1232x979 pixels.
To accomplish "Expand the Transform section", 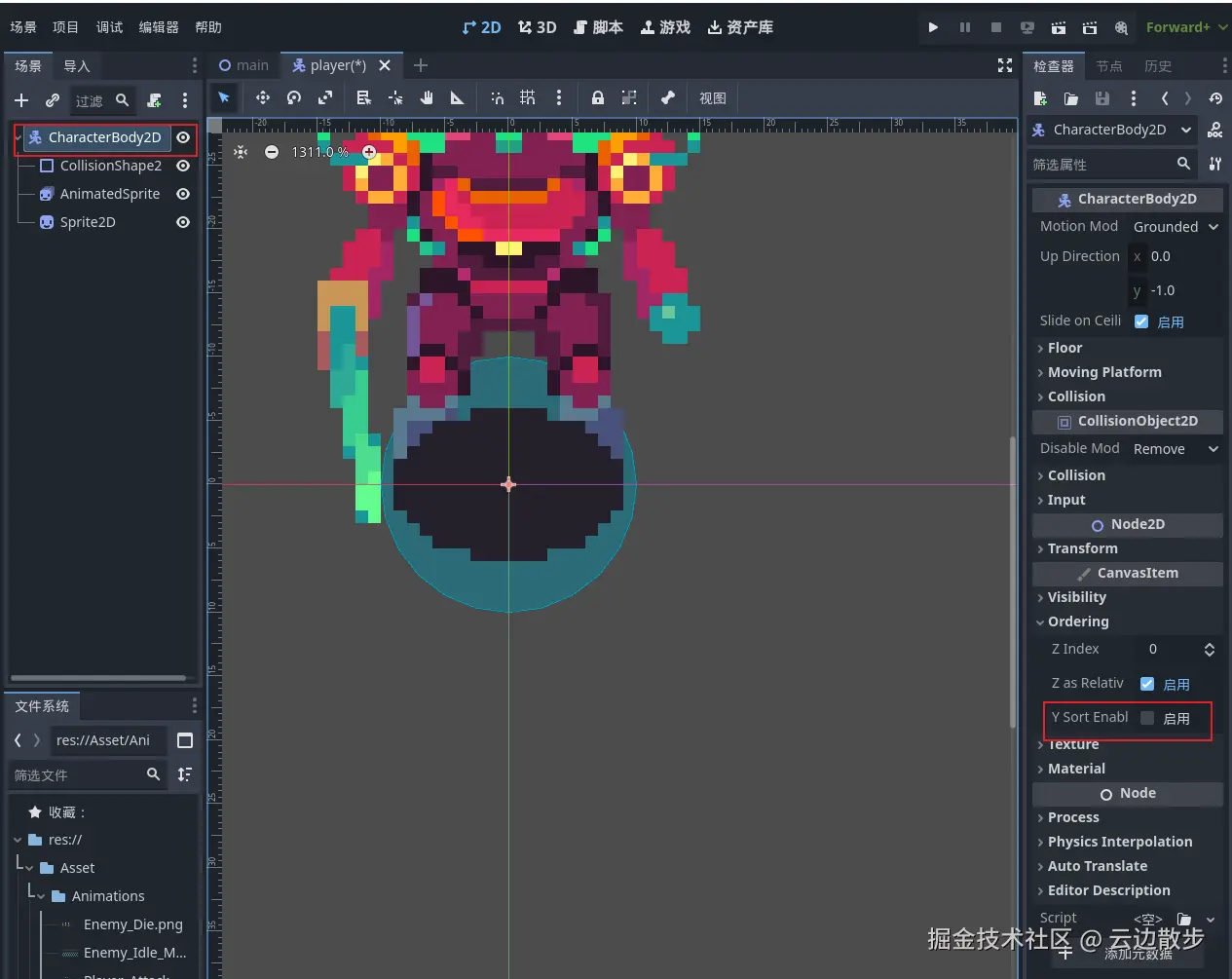I will pyautogui.click(x=1082, y=548).
